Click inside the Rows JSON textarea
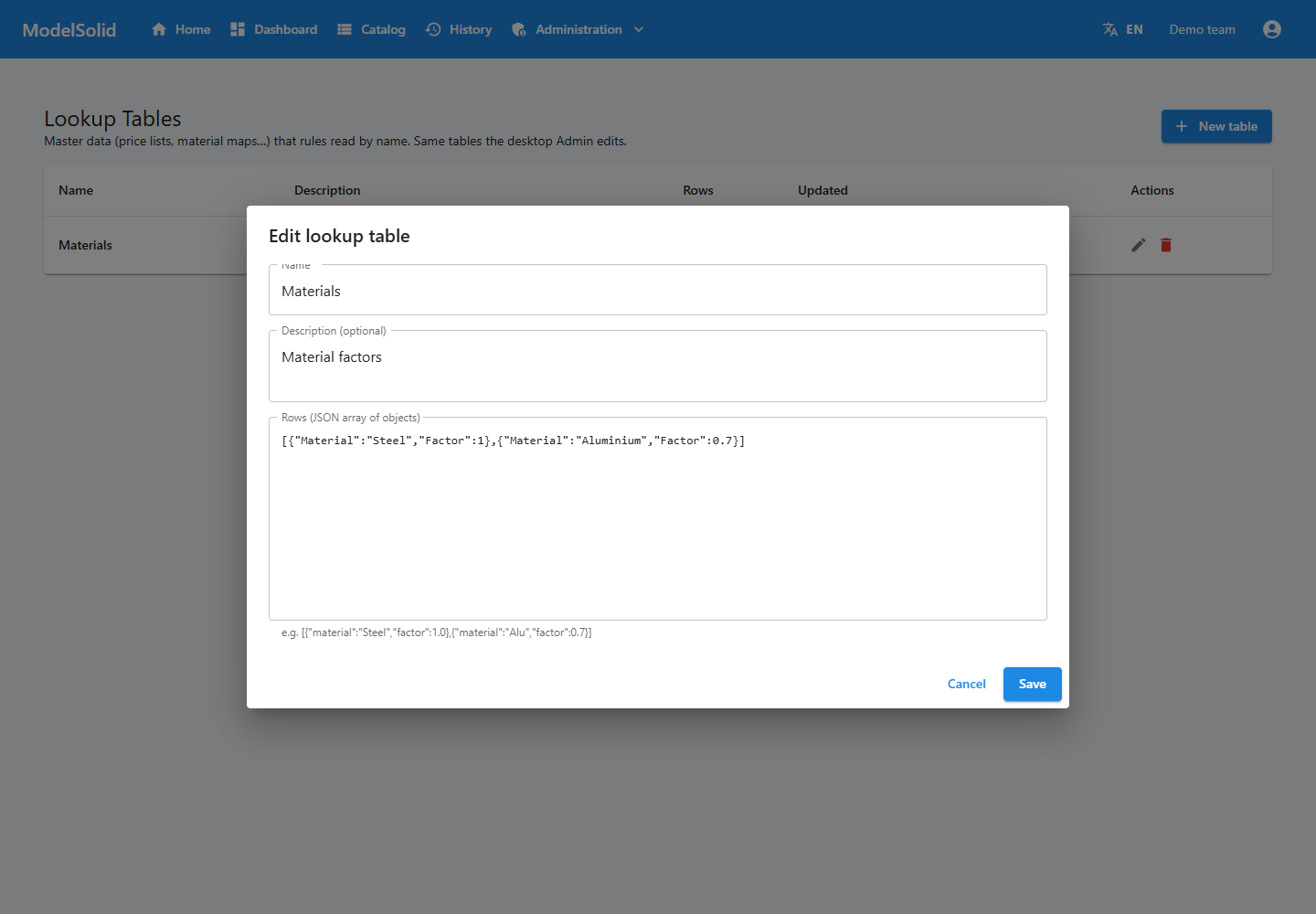Screen dimensions: 1316x914 (658, 519)
